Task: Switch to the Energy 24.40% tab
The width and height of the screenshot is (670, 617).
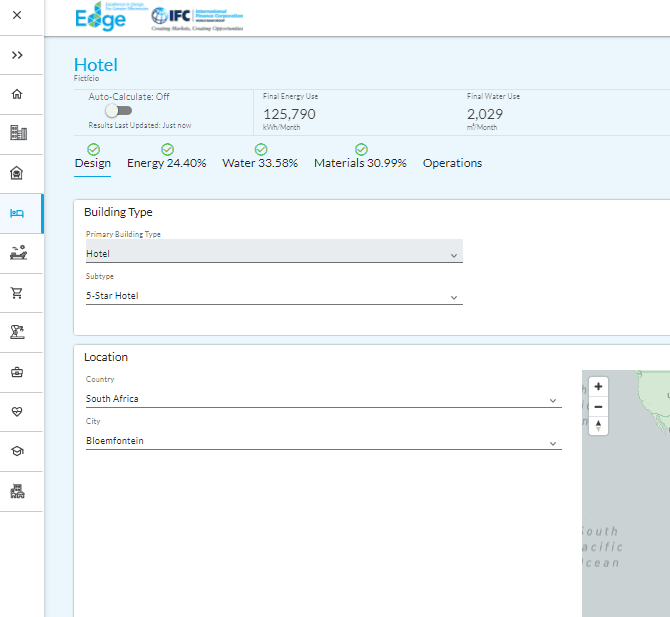Action: pos(166,163)
